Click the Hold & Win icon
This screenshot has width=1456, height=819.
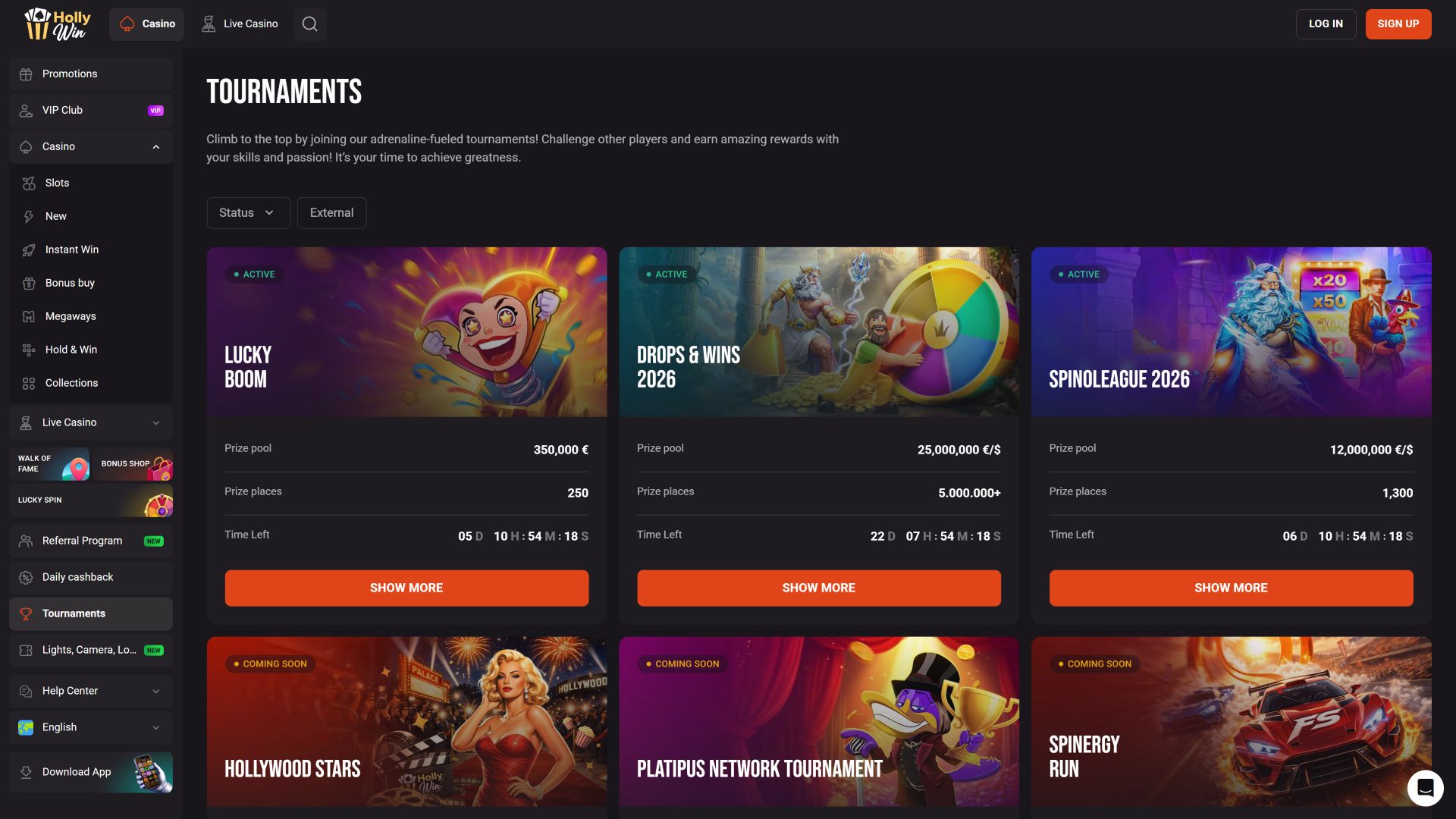point(29,350)
